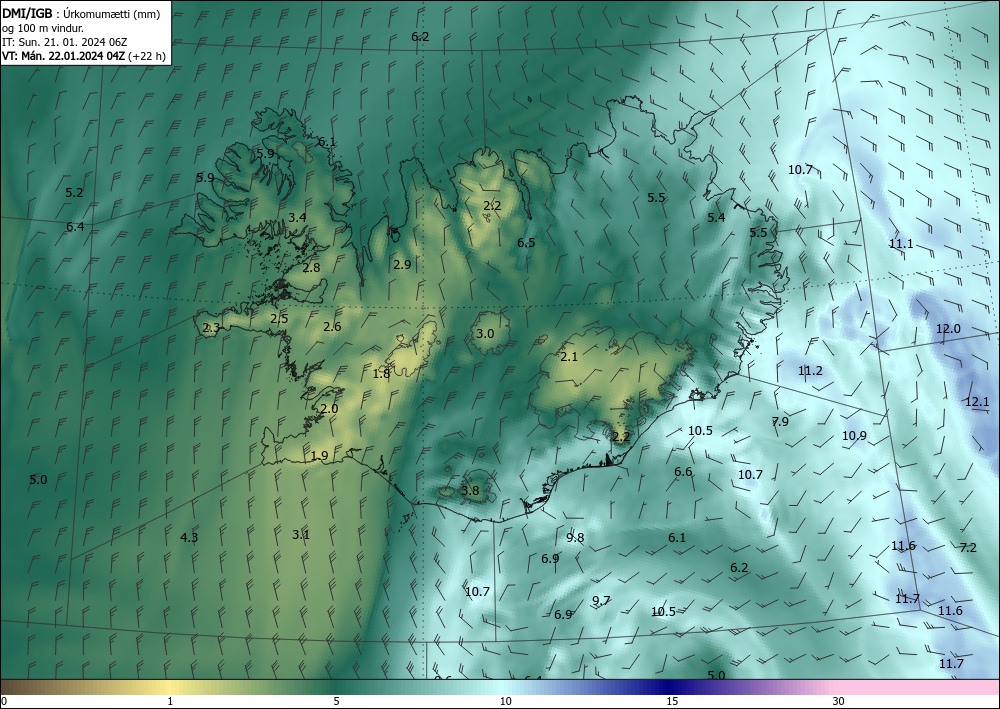
Task: Click the 6.5 value on the map
Action: (x=526, y=242)
